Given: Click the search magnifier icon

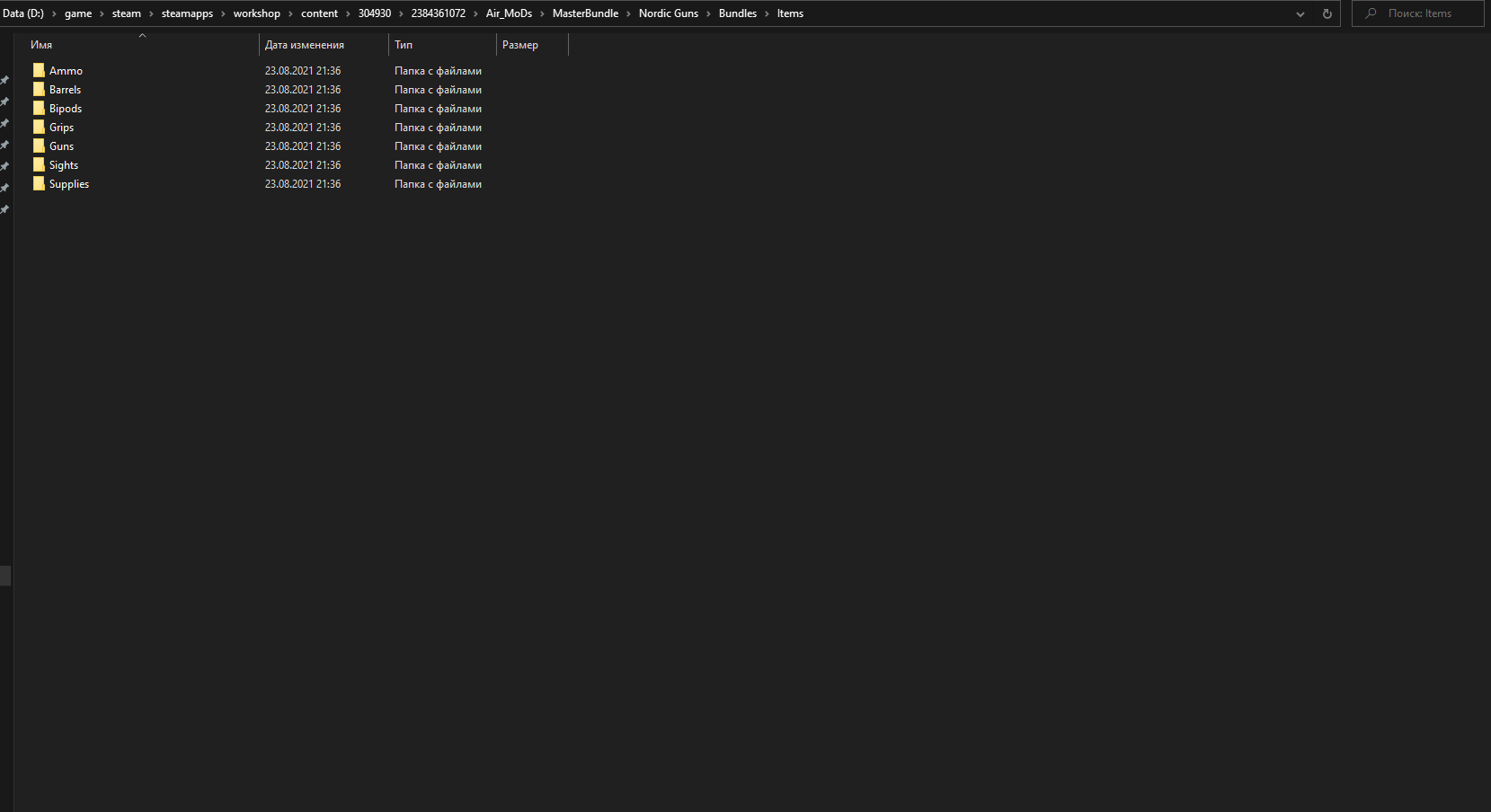Looking at the screenshot, I should pyautogui.click(x=1371, y=13).
